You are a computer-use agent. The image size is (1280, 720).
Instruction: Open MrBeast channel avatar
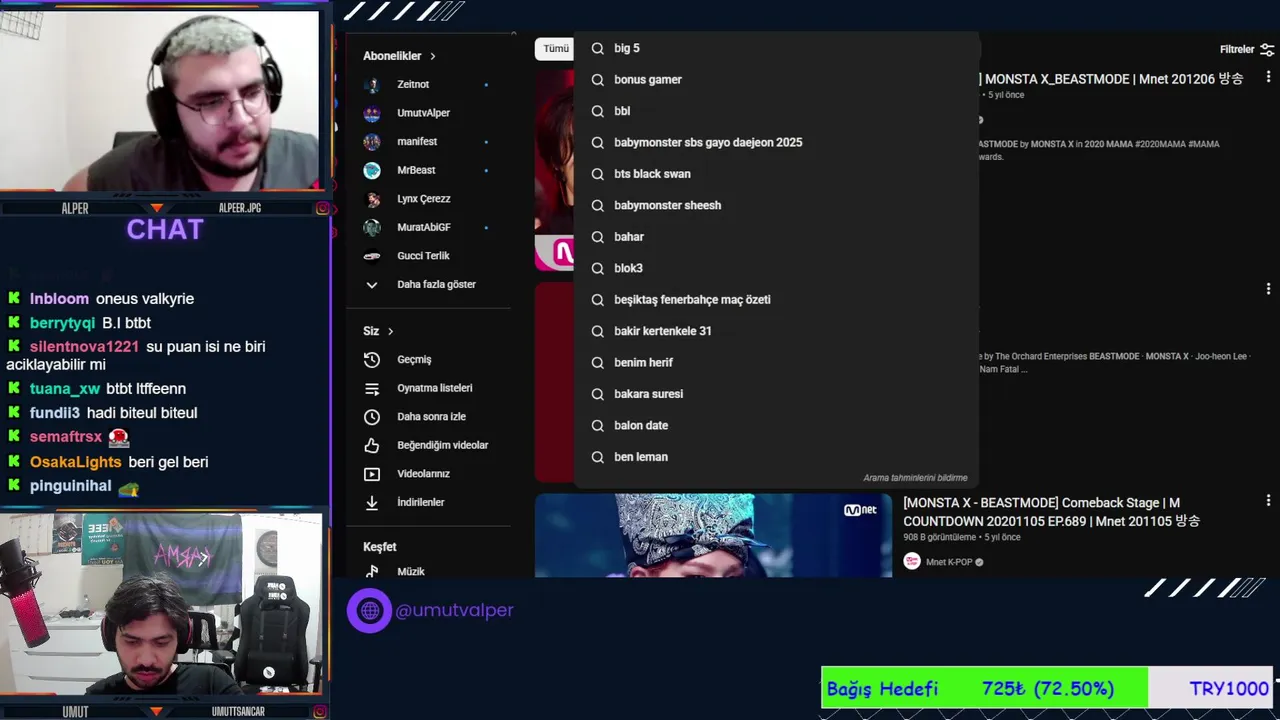pos(372,171)
